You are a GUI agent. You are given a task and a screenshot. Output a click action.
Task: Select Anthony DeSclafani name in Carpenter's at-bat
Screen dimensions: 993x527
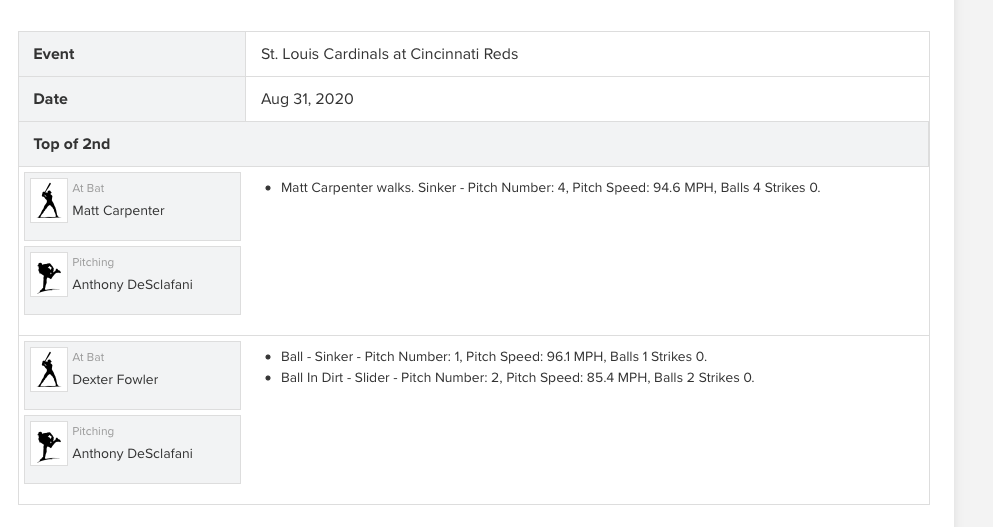pos(132,285)
